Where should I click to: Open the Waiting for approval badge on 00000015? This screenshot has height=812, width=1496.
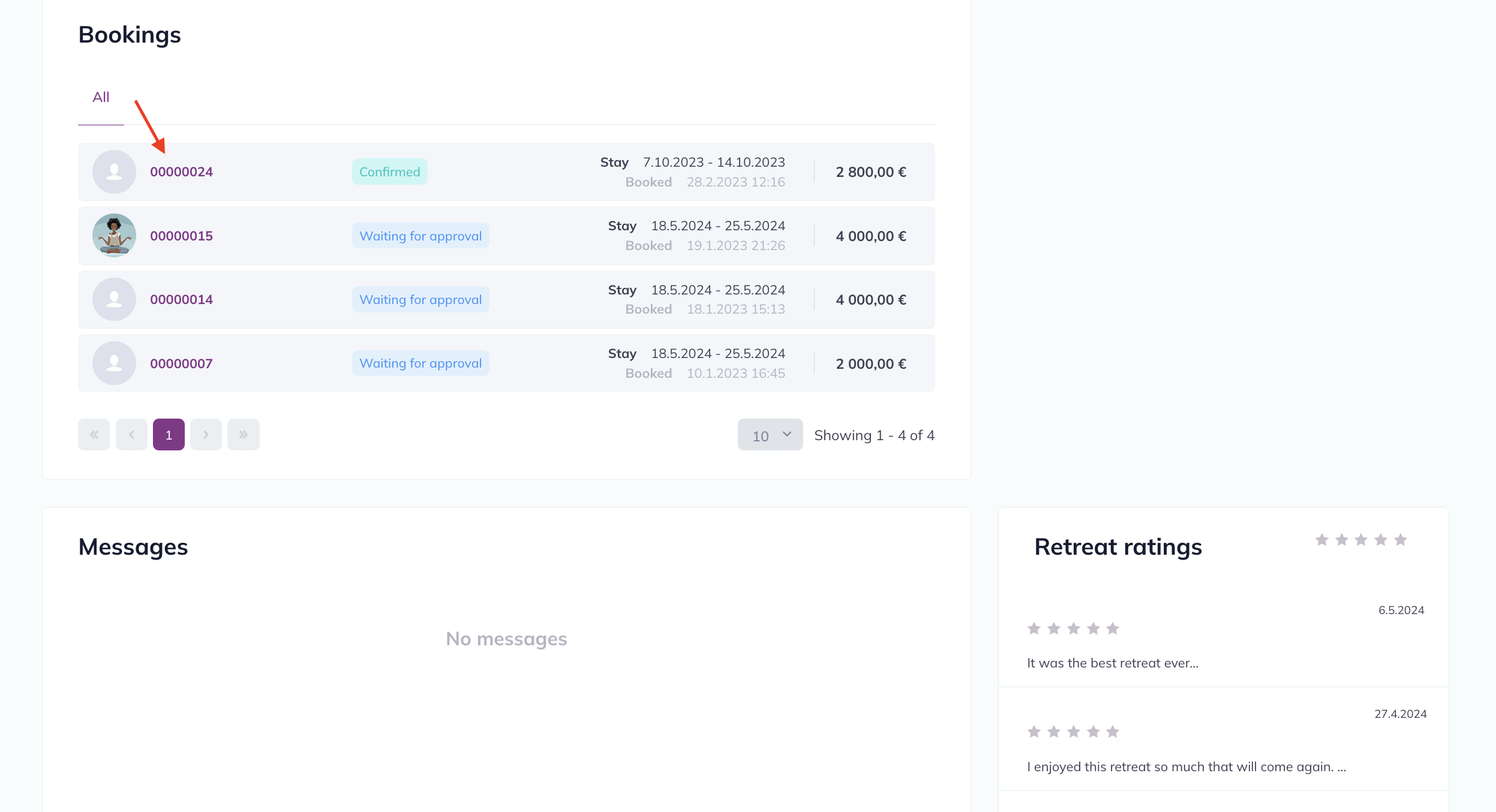pyautogui.click(x=420, y=236)
